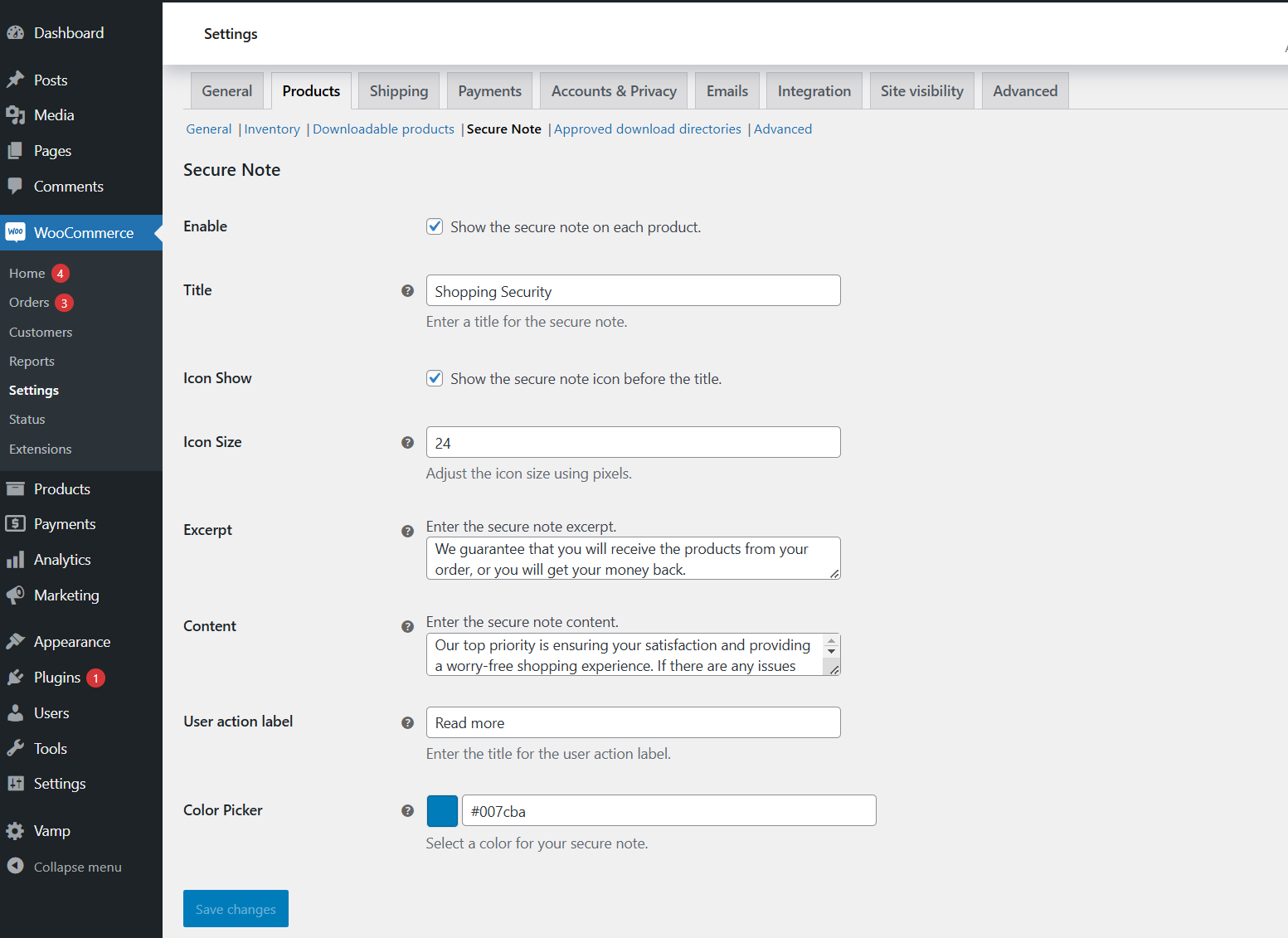The height and width of the screenshot is (938, 1288).
Task: Select the Products settings tab
Action: click(311, 91)
